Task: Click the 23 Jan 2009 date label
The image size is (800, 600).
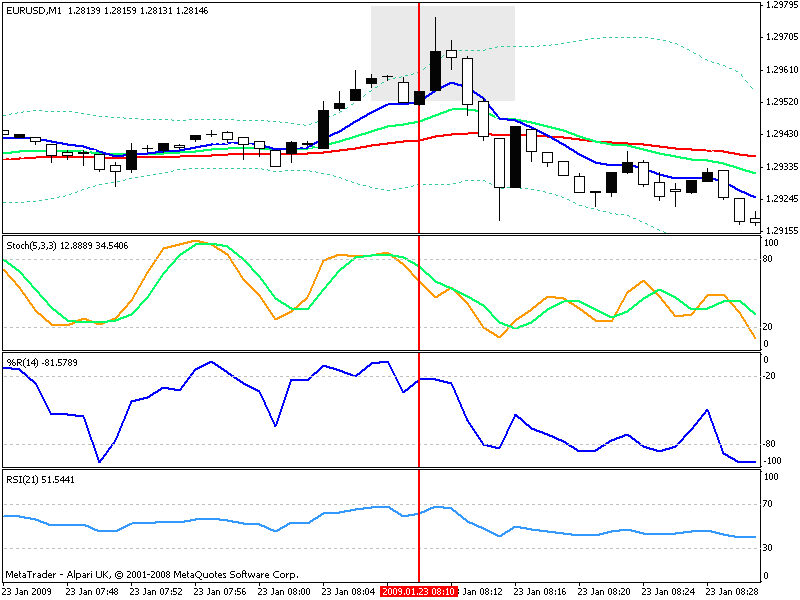Action: pyautogui.click(x=29, y=591)
